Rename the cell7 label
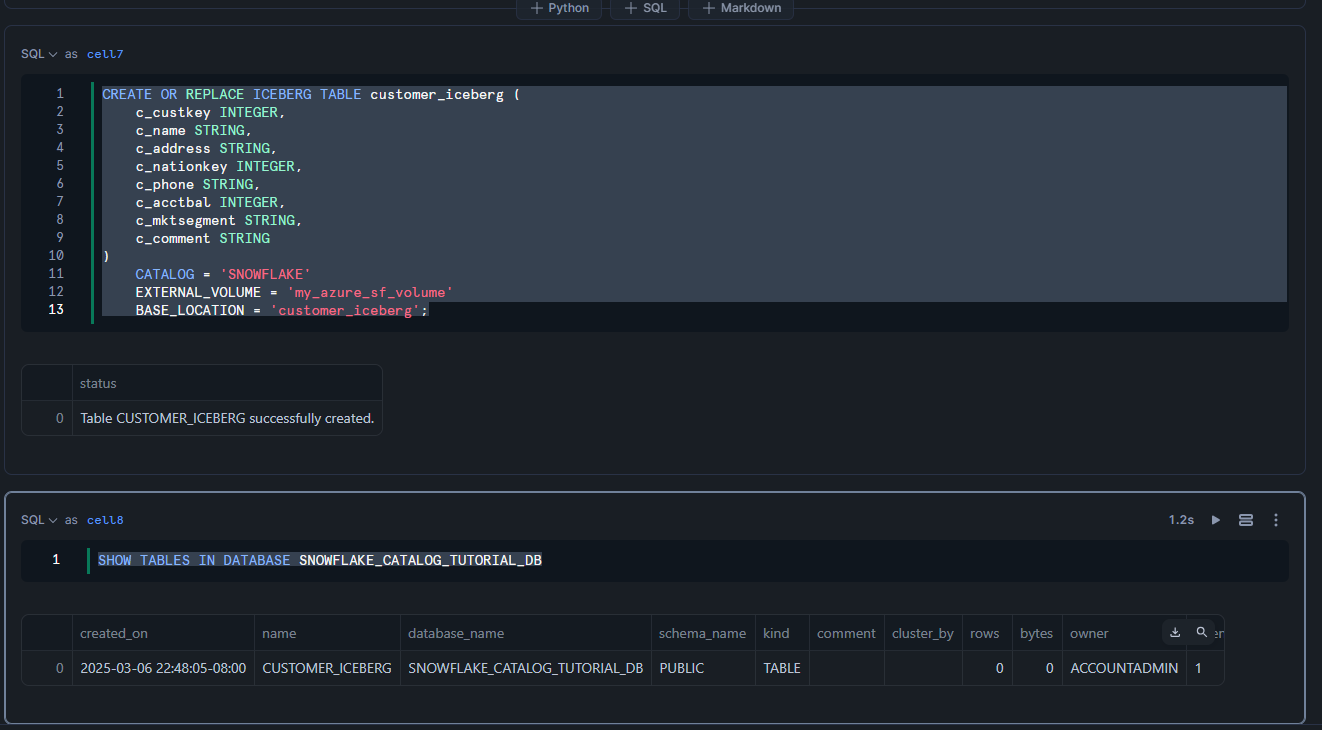 pos(105,54)
